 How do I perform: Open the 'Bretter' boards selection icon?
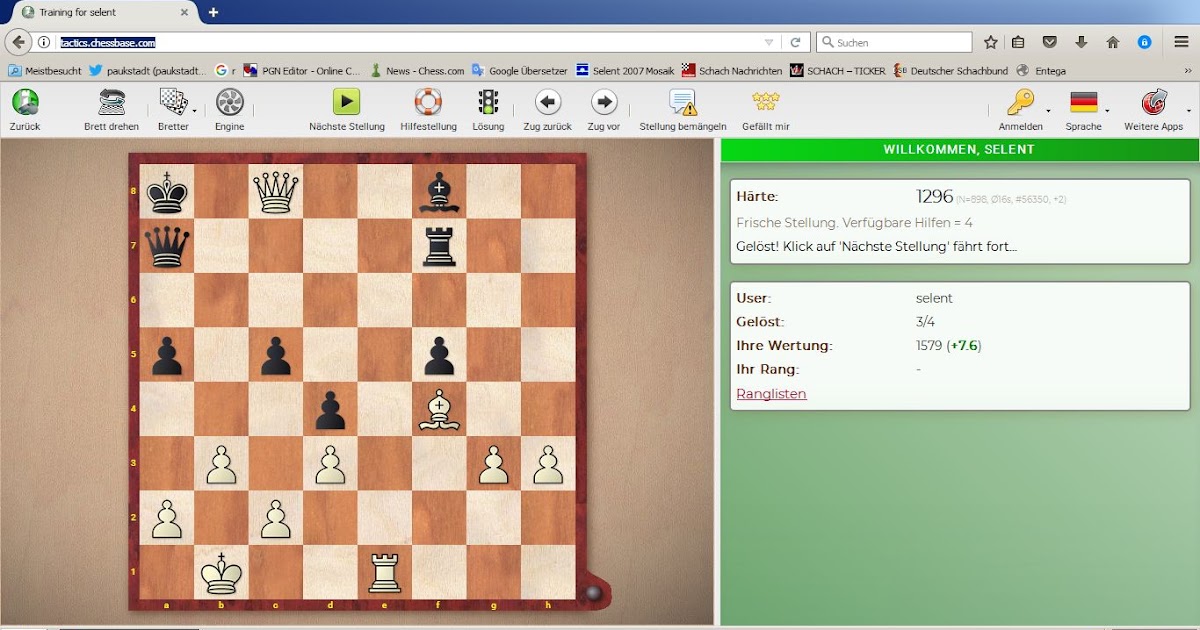[x=172, y=104]
